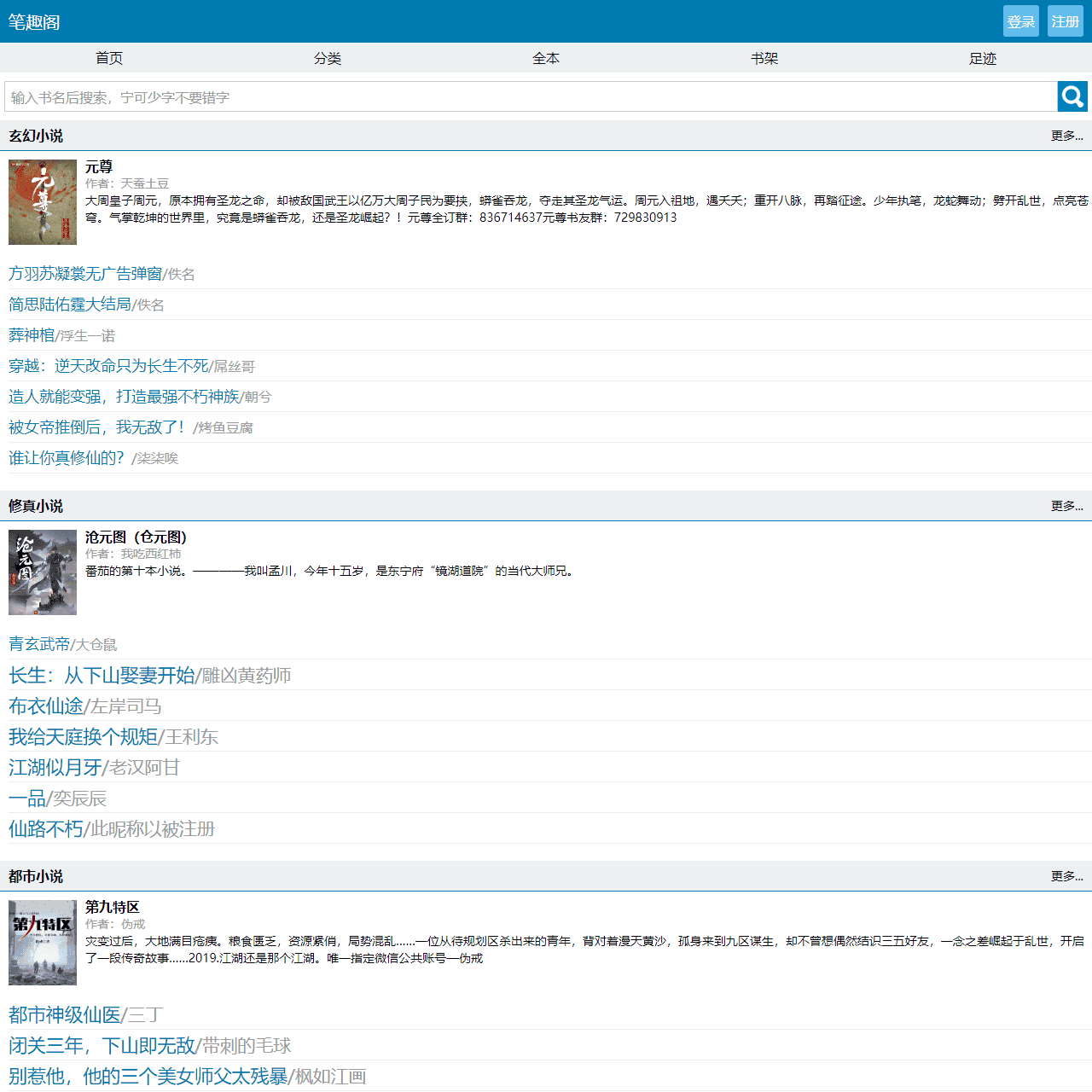Image resolution: width=1092 pixels, height=1092 pixels.
Task: Open the 第九特区 book title
Action: [113, 907]
